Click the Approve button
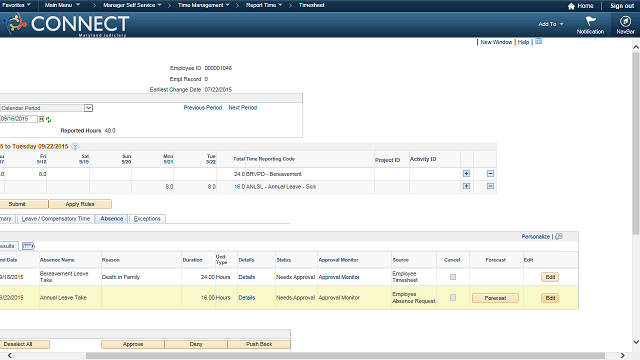 133,344
